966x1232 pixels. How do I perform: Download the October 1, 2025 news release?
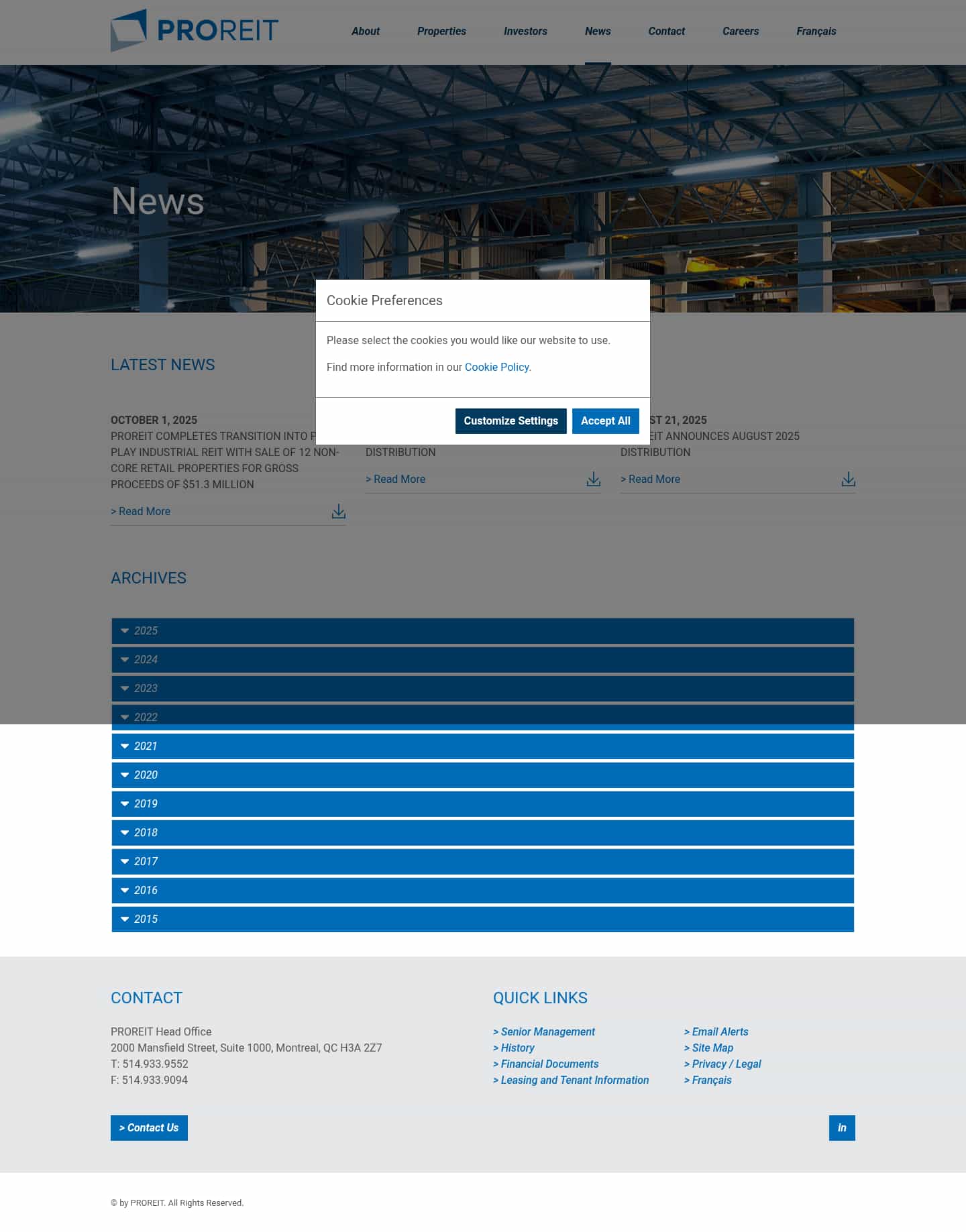(339, 512)
